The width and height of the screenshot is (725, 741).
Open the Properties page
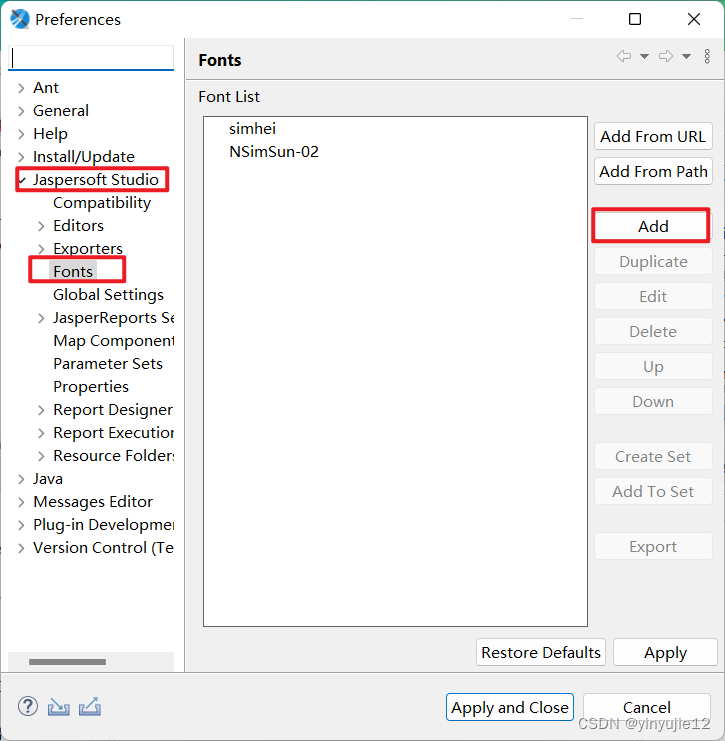pos(91,387)
